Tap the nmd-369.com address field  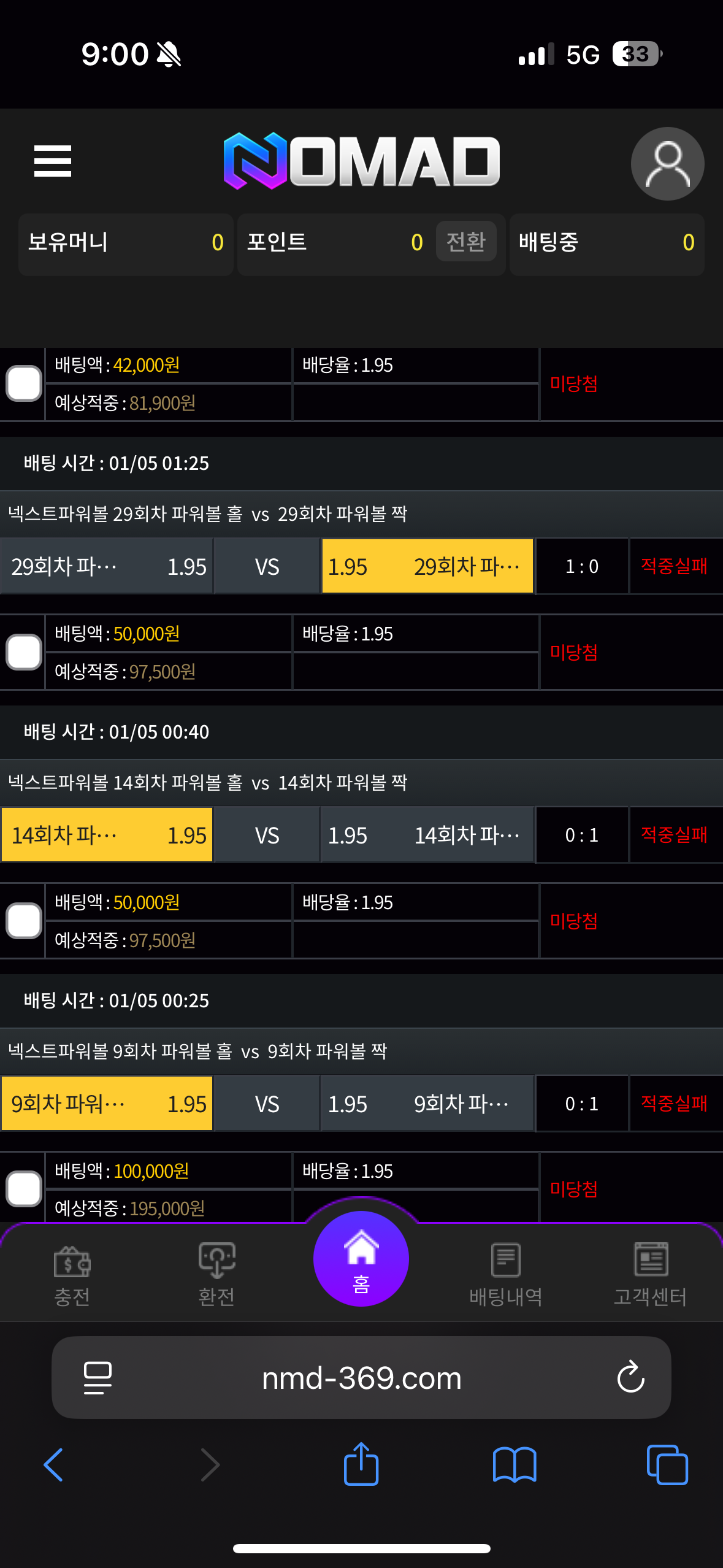point(361,1378)
